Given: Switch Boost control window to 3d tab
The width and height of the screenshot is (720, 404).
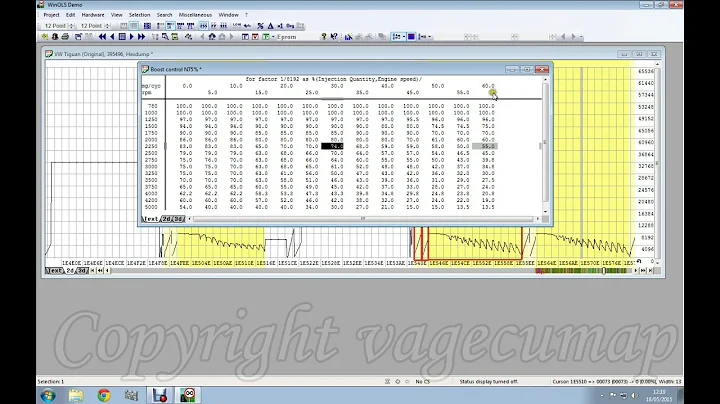Looking at the screenshot, I should pyautogui.click(x=178, y=219).
